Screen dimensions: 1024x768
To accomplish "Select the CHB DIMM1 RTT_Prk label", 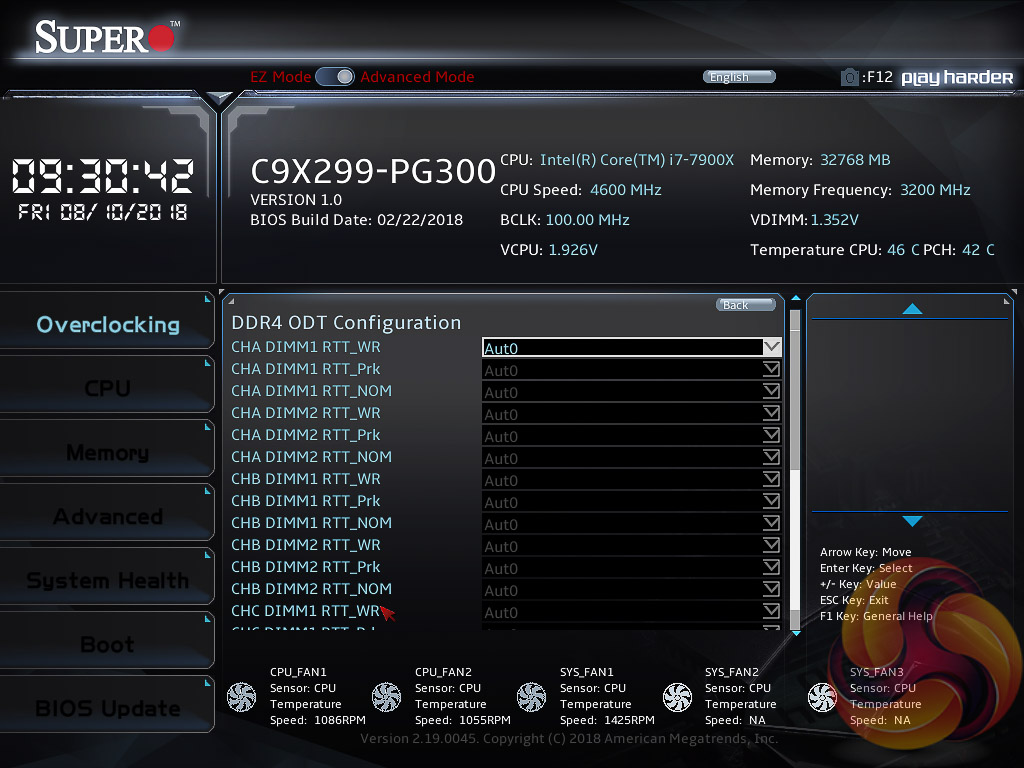I will 306,501.
